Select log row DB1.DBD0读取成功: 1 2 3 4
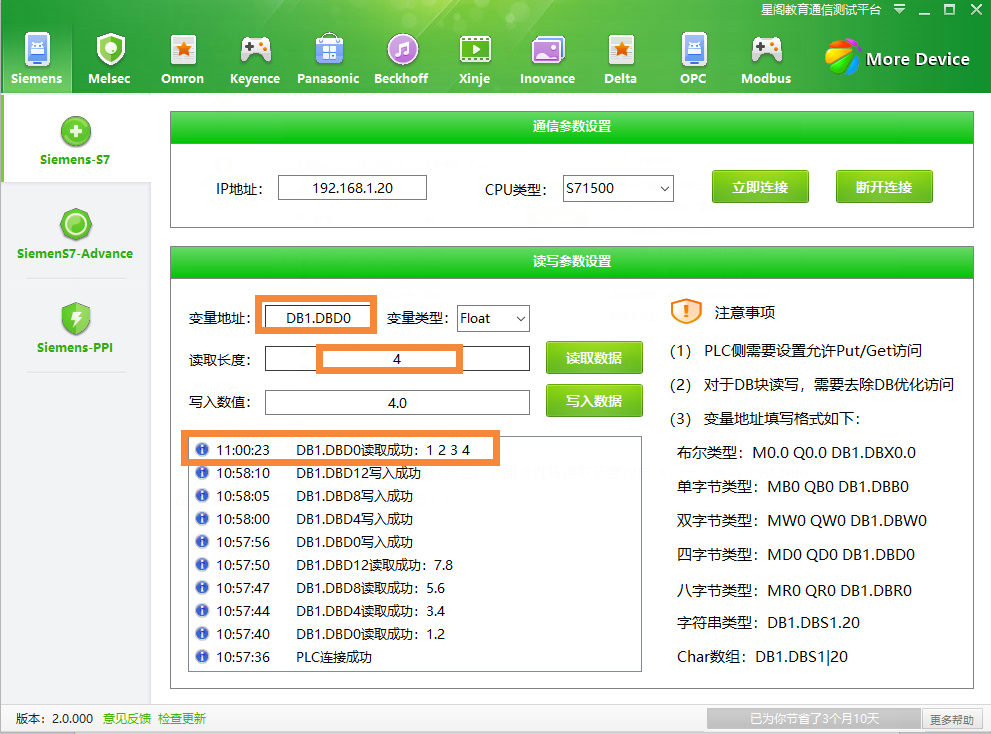 (x=415, y=450)
